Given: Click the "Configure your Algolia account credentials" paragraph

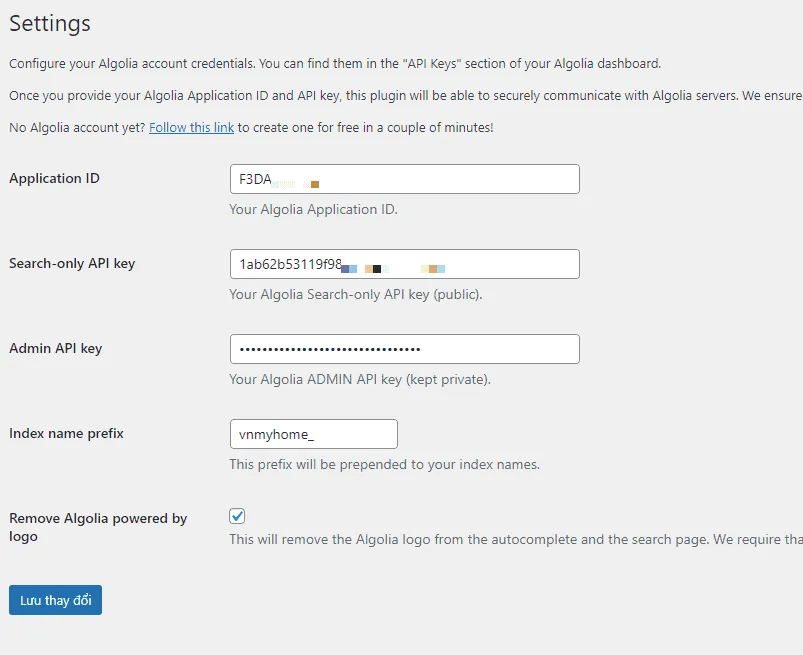Looking at the screenshot, I should 335,64.
